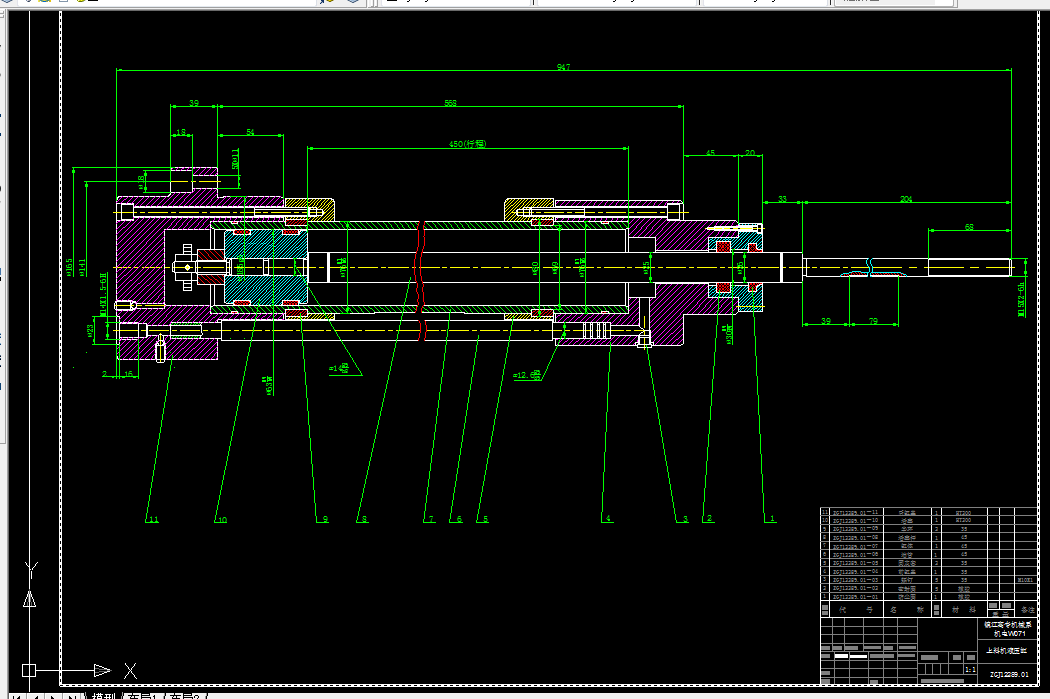Screen dimensions: 1050x699
Task: Switch to the 模型 model tab
Action: point(102,696)
